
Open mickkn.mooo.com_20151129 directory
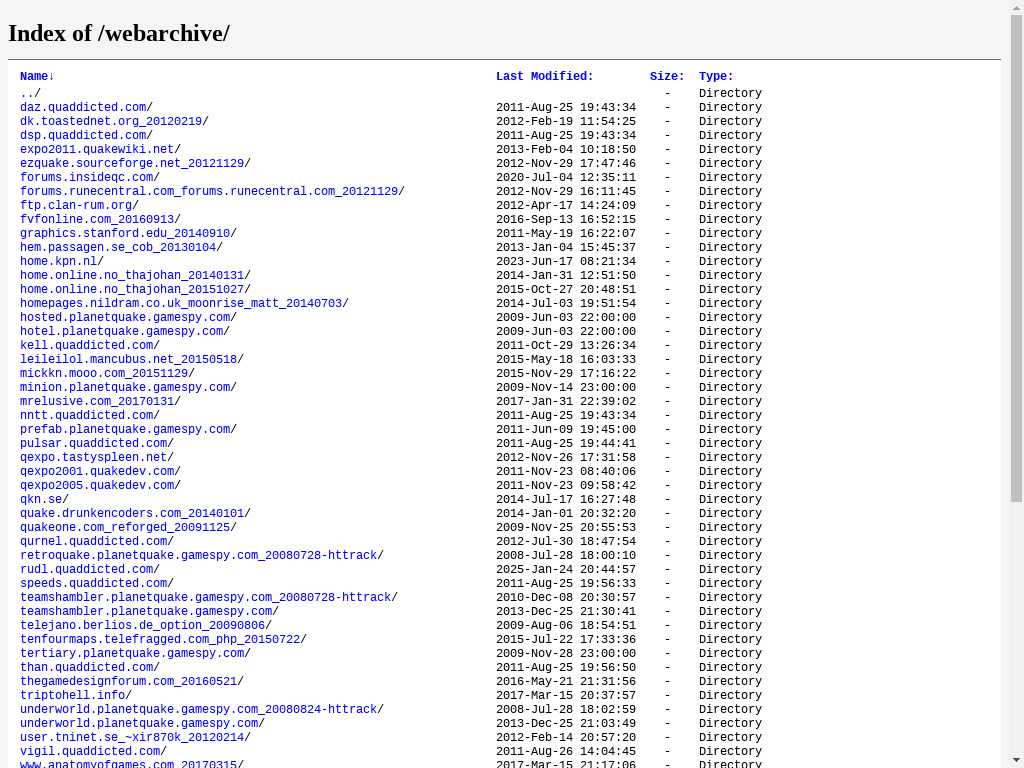point(104,374)
